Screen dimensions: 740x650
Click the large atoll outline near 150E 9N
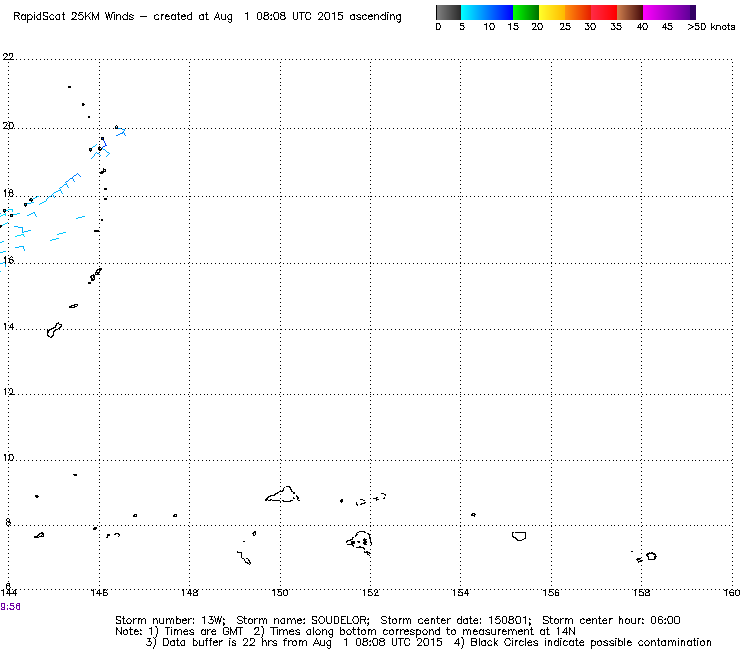click(x=282, y=494)
